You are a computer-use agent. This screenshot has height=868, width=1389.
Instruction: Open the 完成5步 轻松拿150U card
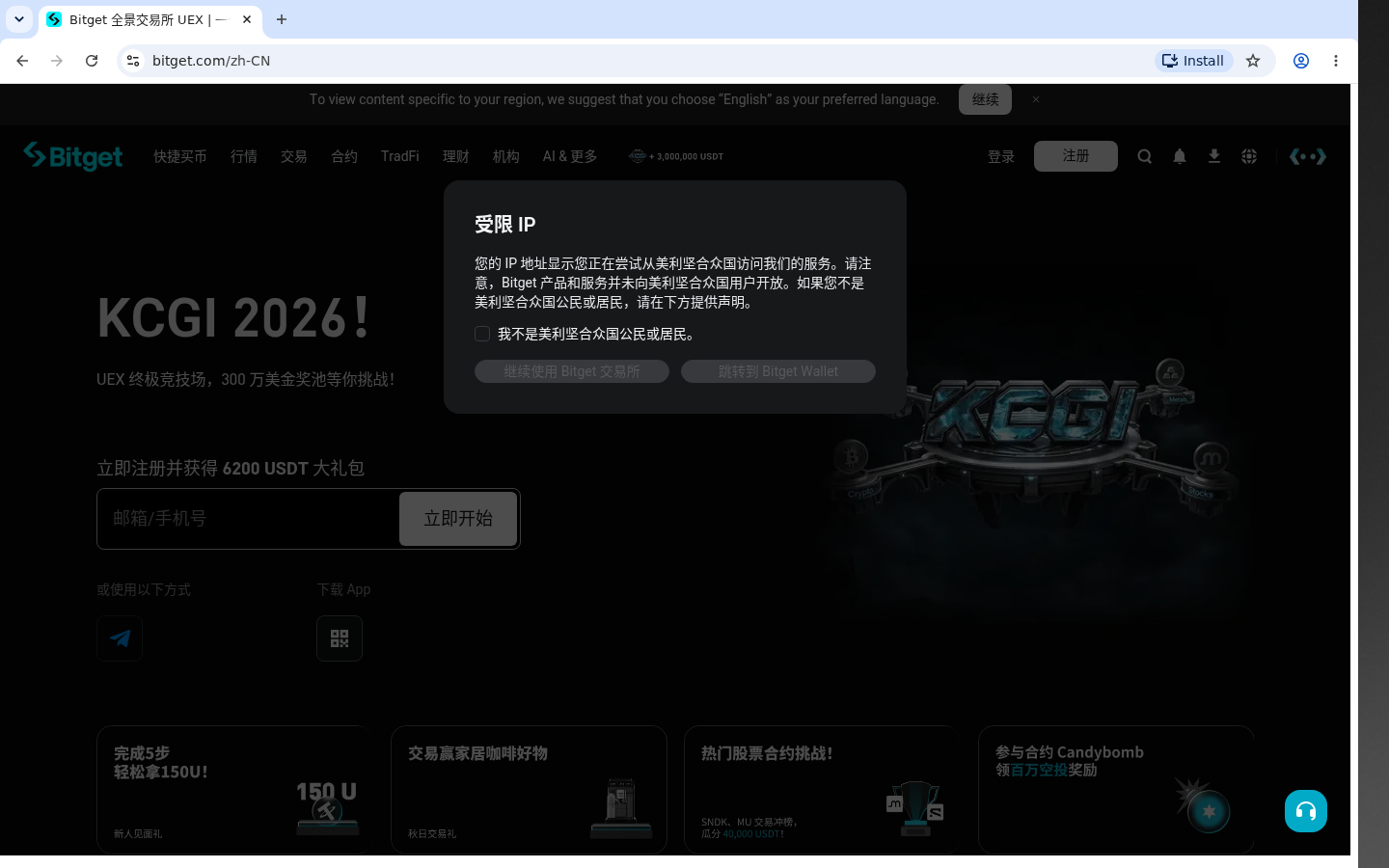[234, 790]
